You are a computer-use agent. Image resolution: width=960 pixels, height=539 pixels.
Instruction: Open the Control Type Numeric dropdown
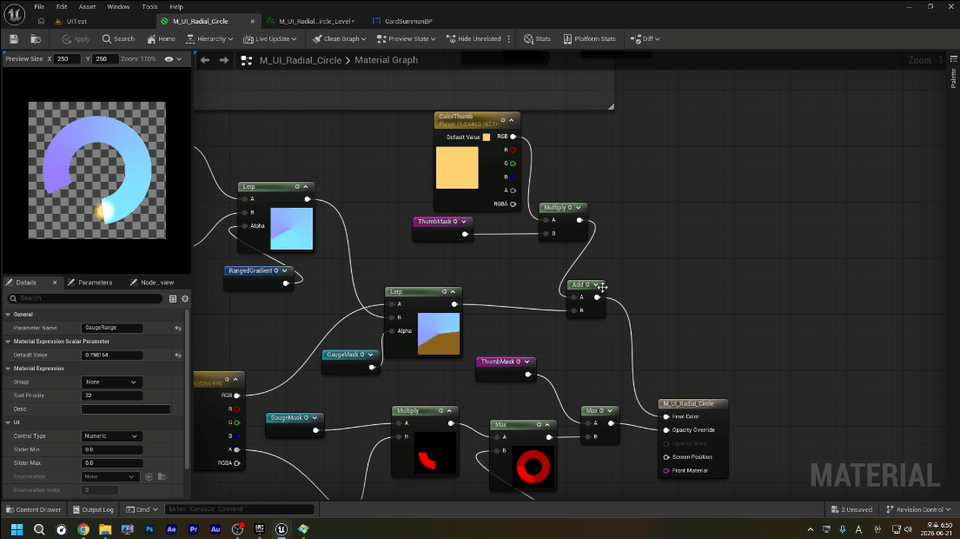111,436
